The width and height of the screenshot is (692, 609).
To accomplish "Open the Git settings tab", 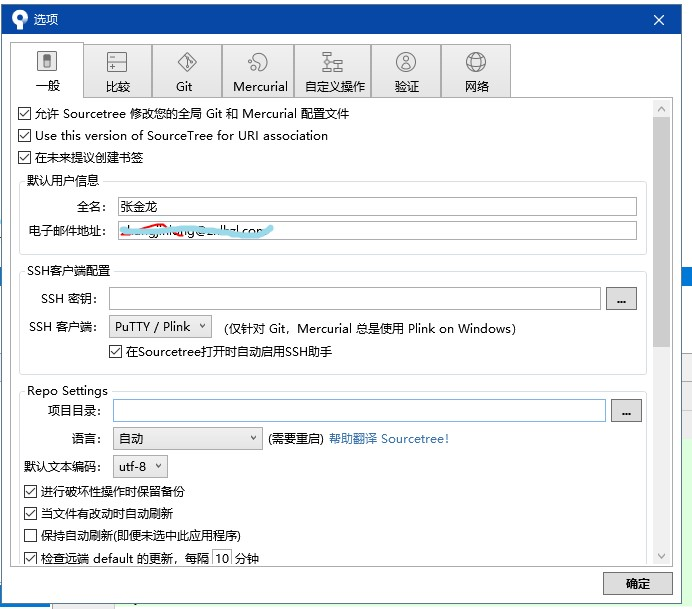I will point(187,71).
